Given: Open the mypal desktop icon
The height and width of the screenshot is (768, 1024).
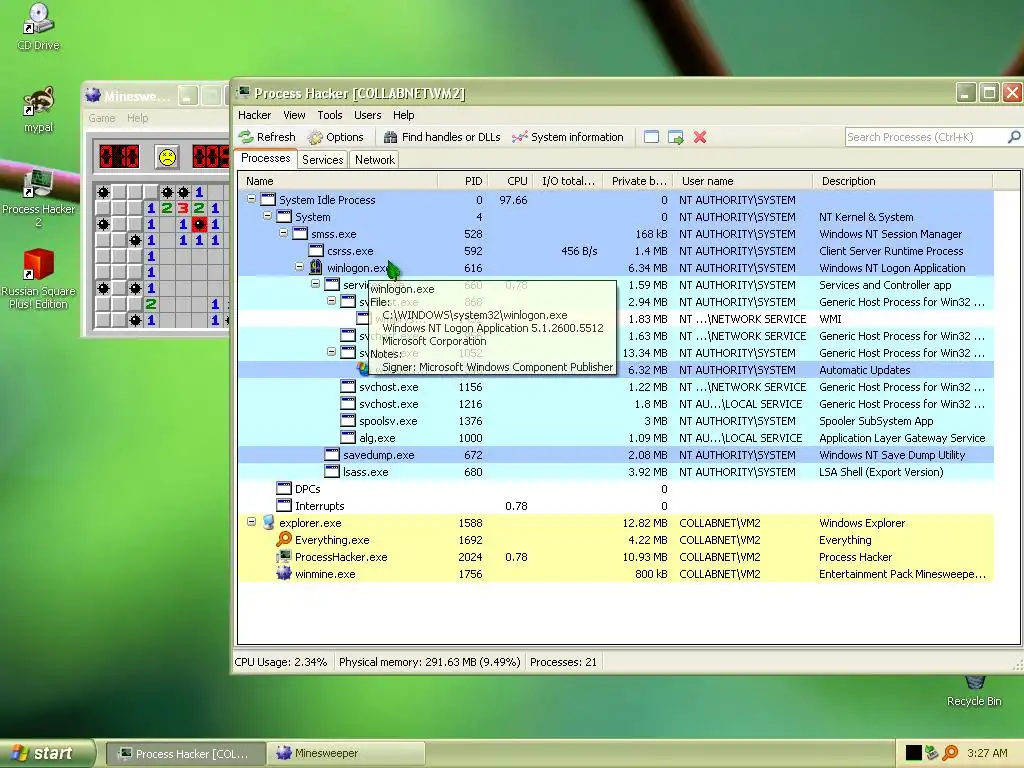Looking at the screenshot, I should 38,109.
